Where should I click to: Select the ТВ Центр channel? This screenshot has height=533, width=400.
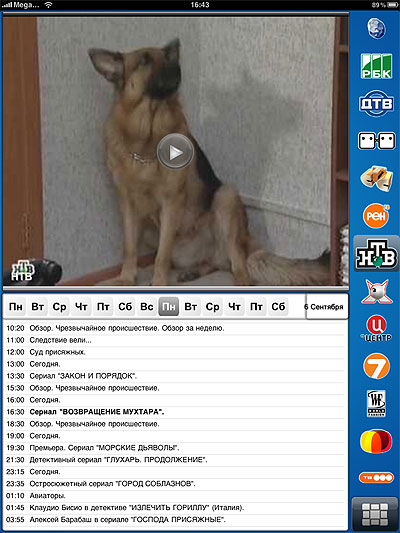pos(376,328)
